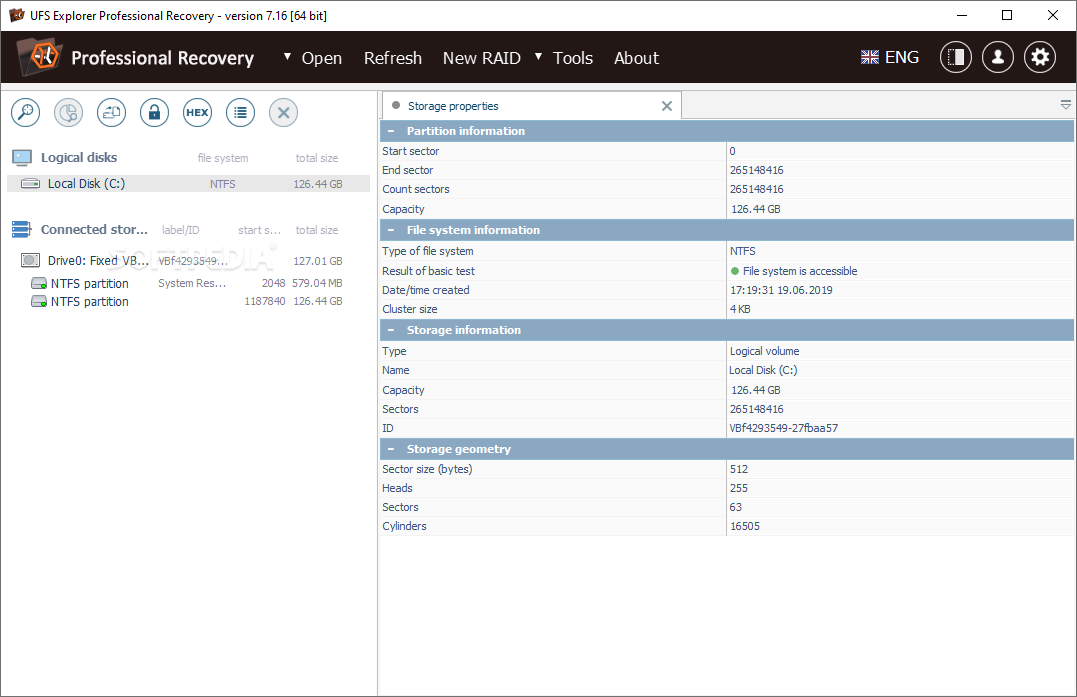Click the Type of file system label
1077x697 pixels.
pyautogui.click(x=427, y=251)
